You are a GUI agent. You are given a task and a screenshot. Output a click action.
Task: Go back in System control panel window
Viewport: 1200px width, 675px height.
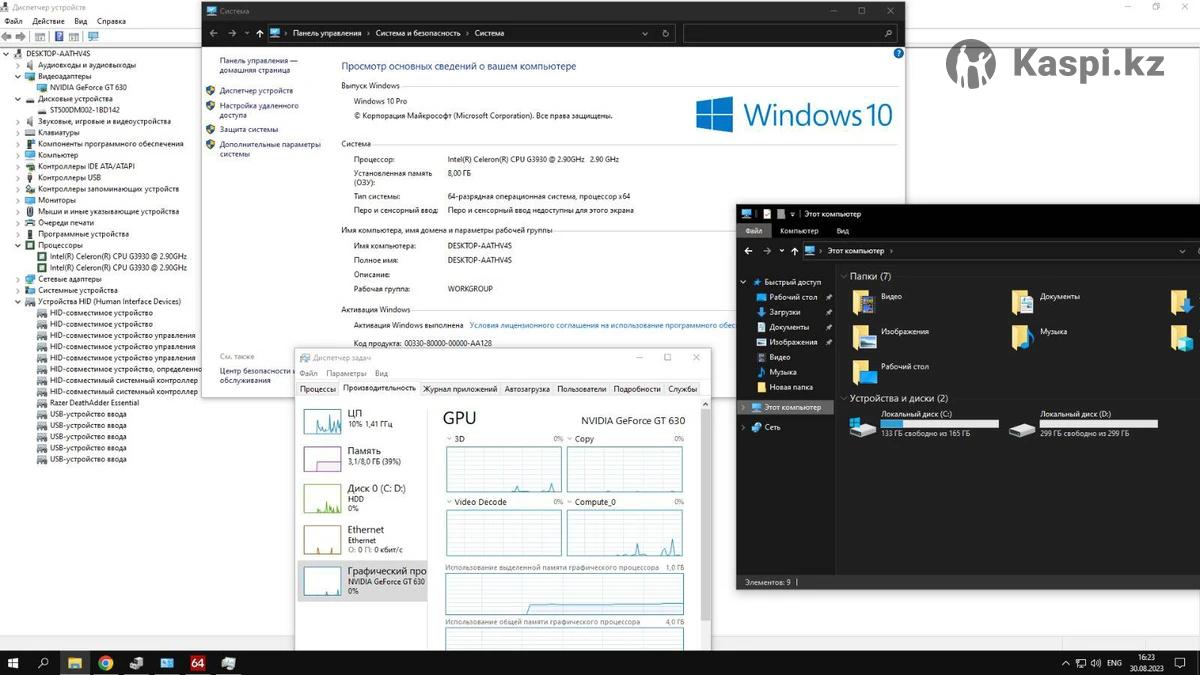click(x=214, y=33)
